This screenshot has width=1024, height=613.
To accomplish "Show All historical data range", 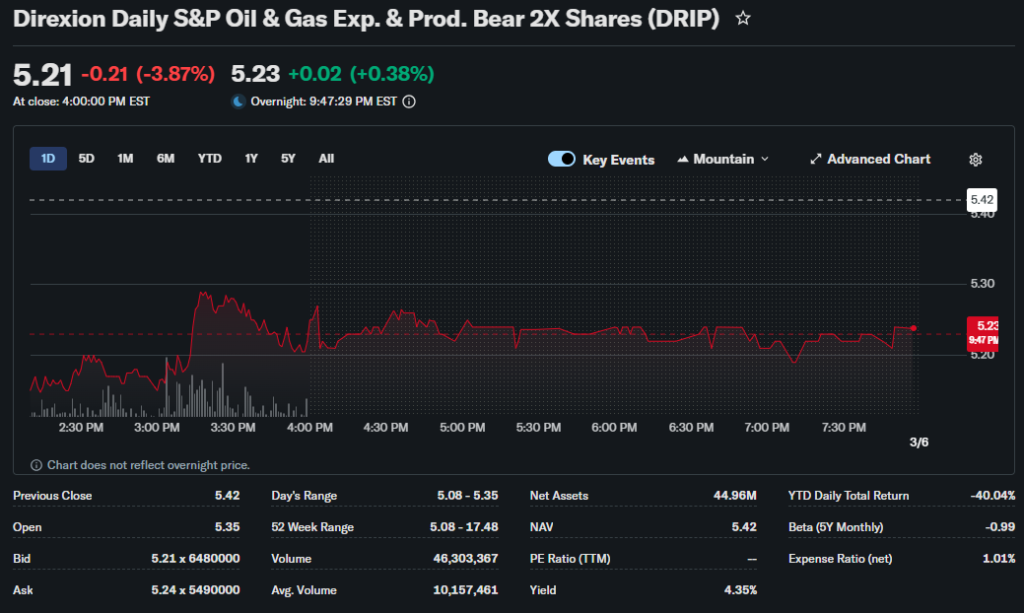I will pos(326,158).
